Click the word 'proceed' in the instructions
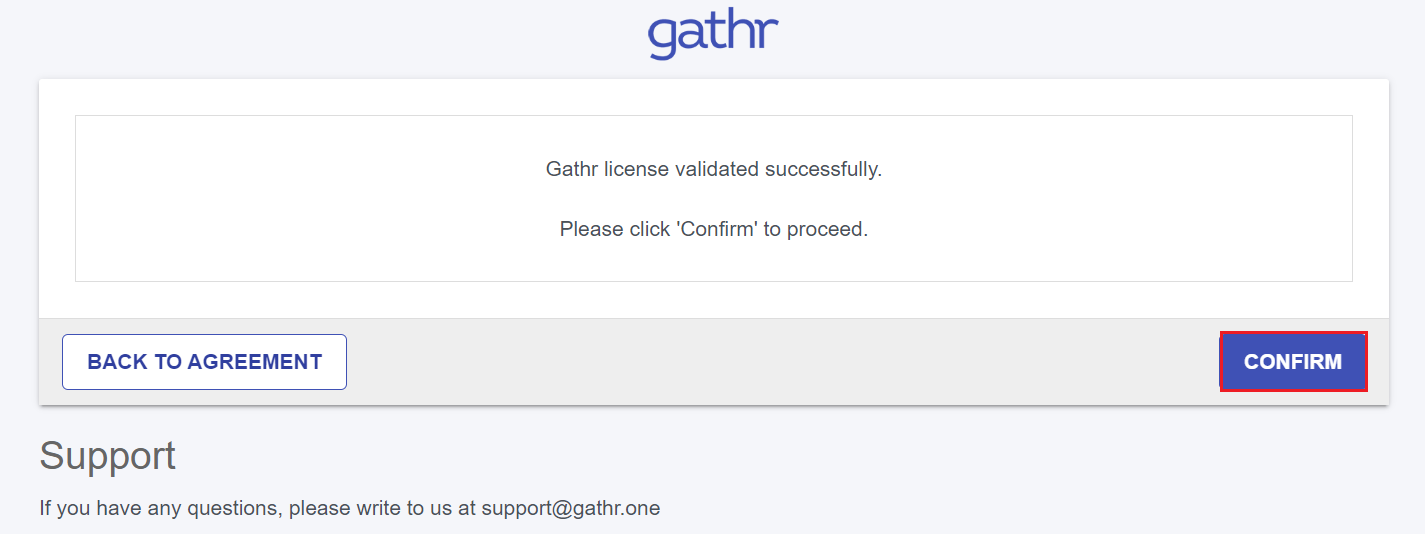The height and width of the screenshot is (534, 1425). click(826, 229)
